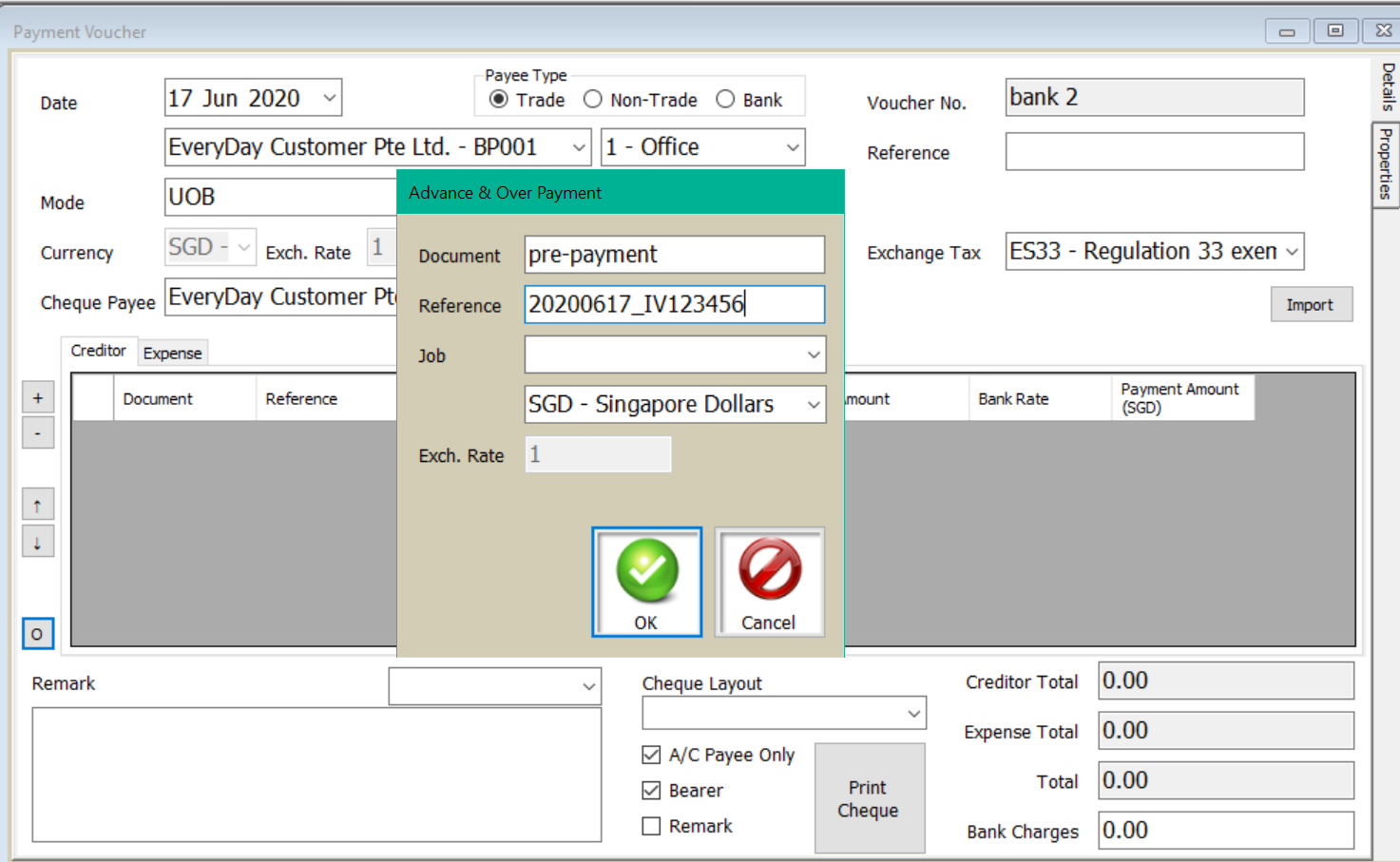Click the minus remove row button

[x=38, y=433]
